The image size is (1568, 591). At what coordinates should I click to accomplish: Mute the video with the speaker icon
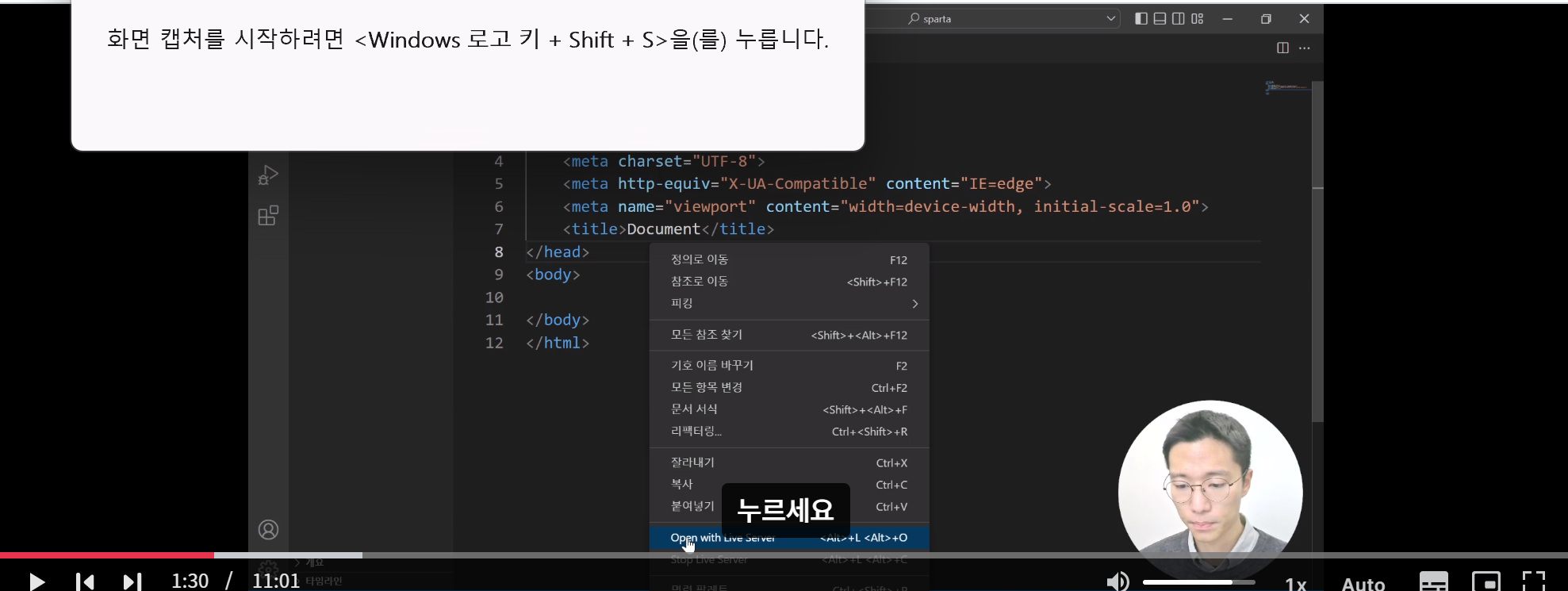(x=1118, y=582)
